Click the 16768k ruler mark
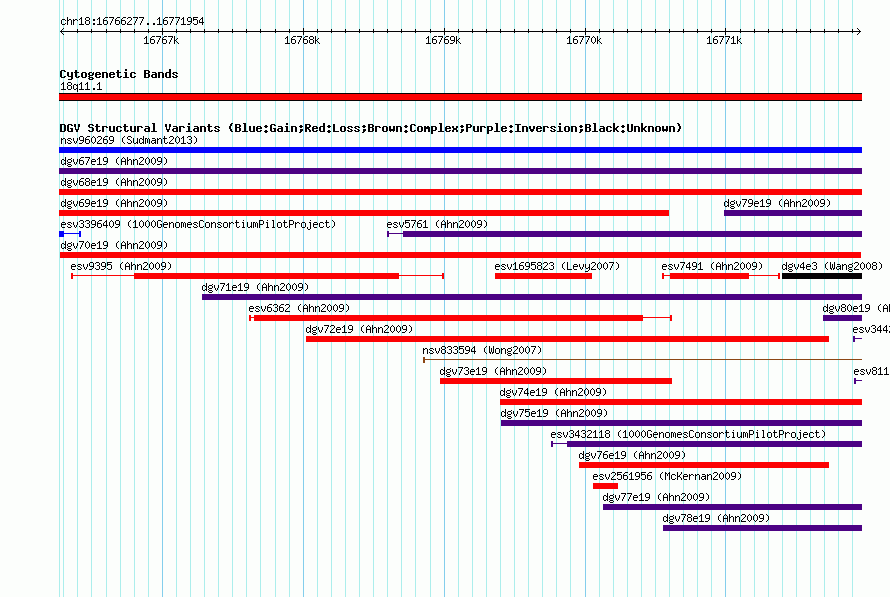 click(x=302, y=40)
